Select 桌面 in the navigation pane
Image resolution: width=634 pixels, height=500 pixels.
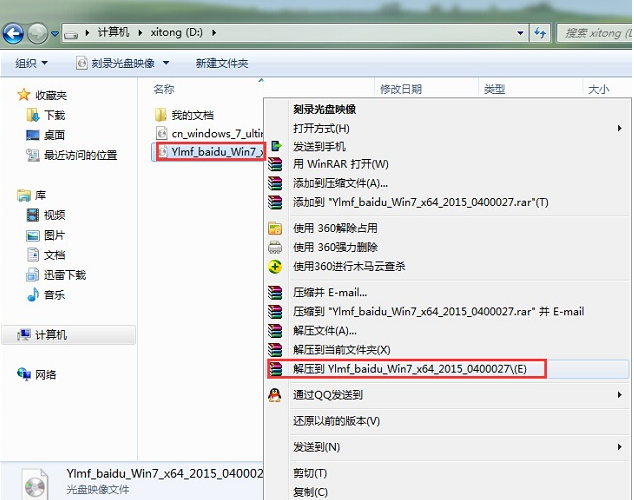coord(54,135)
